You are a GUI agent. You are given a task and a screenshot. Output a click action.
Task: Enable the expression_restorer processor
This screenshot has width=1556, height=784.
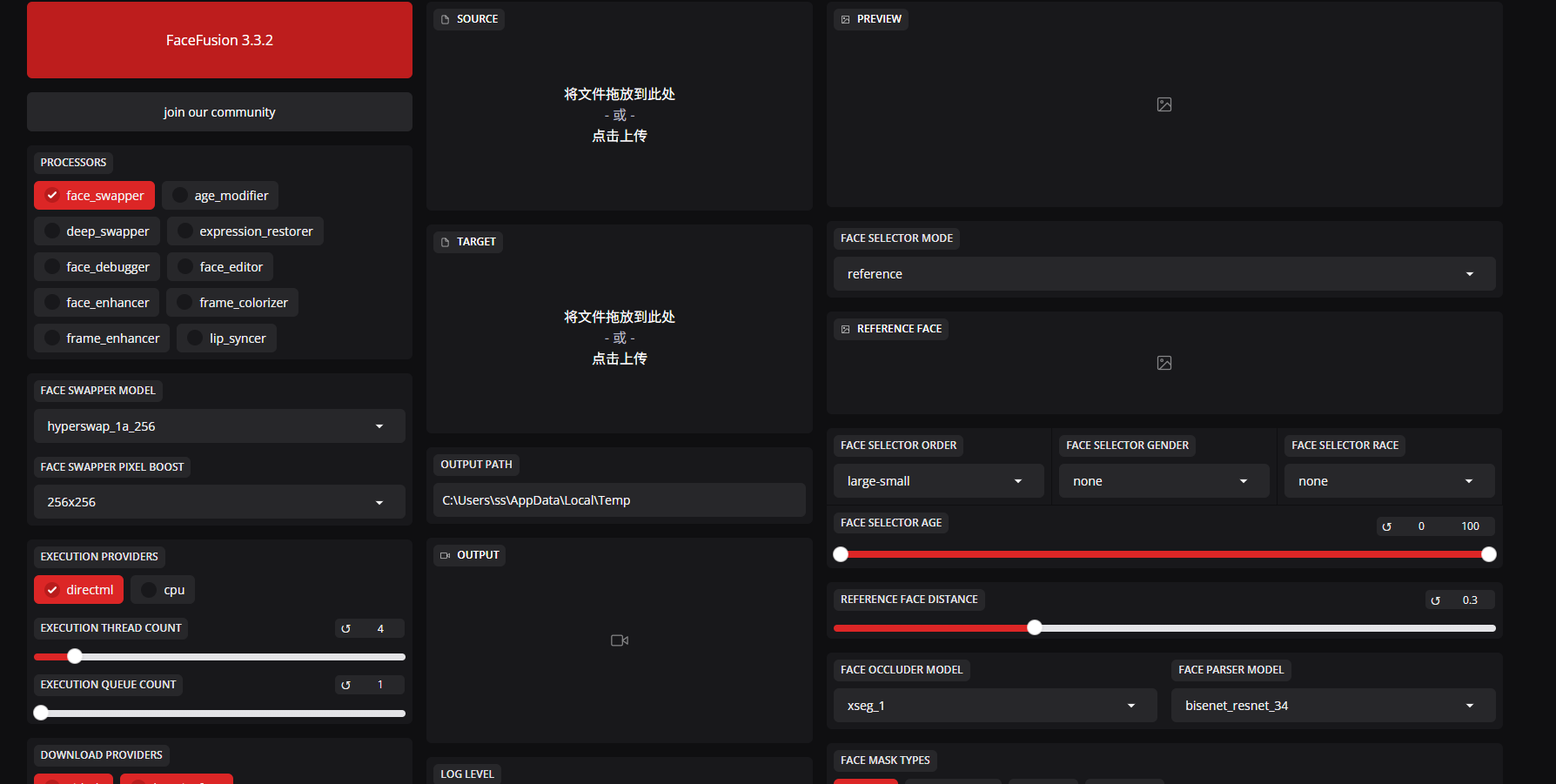point(245,231)
